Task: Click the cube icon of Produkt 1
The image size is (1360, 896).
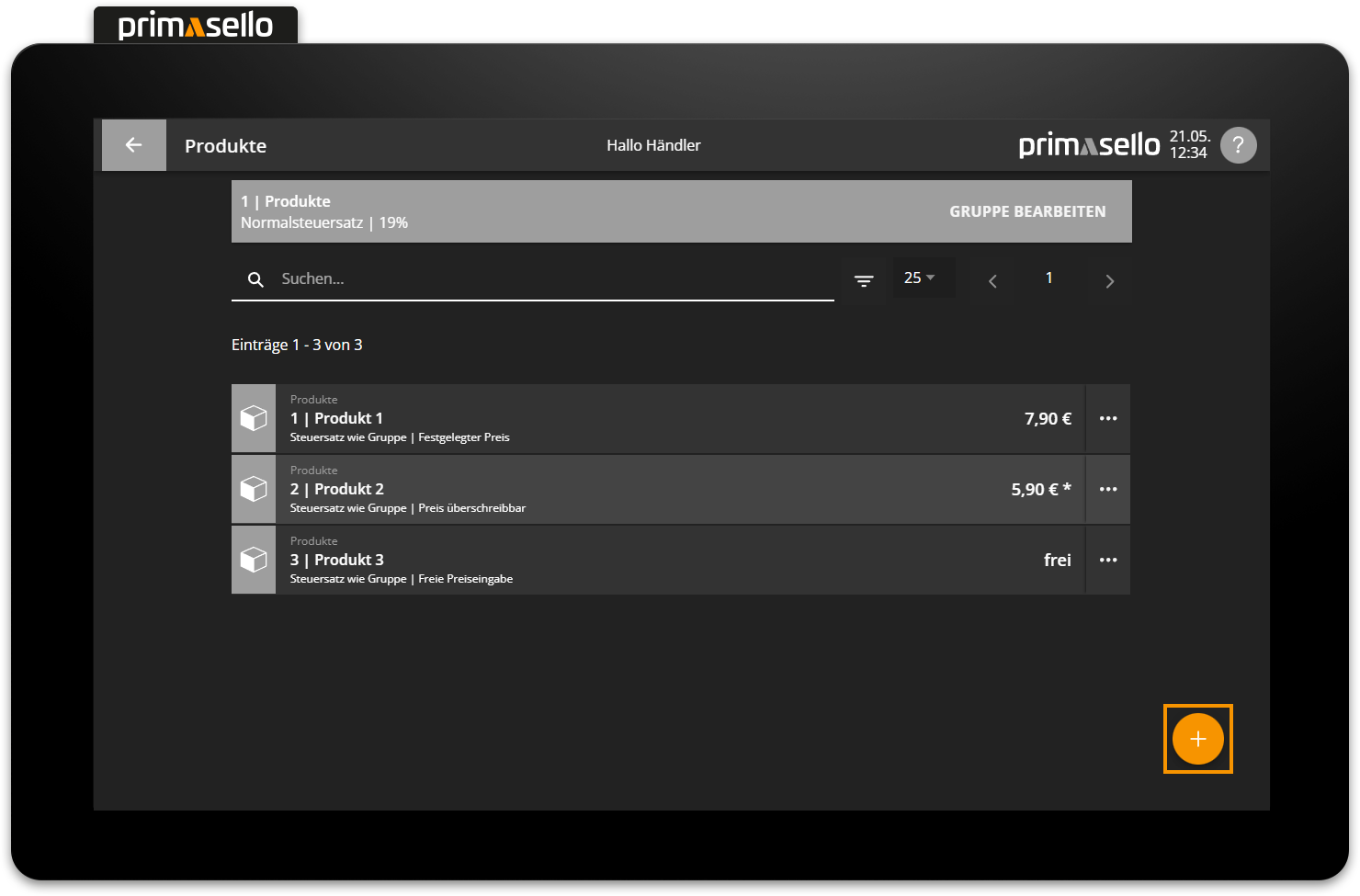Action: (x=254, y=419)
